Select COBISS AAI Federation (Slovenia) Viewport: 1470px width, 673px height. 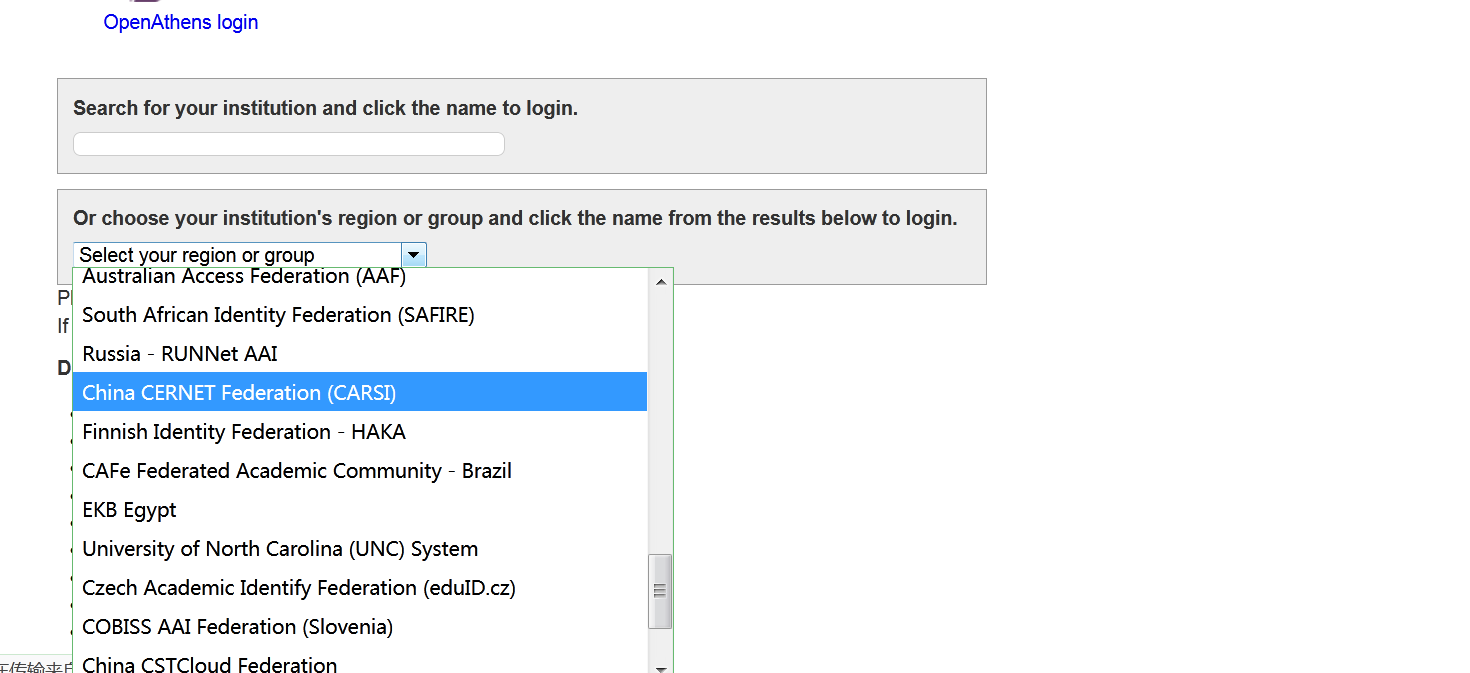coord(238,627)
